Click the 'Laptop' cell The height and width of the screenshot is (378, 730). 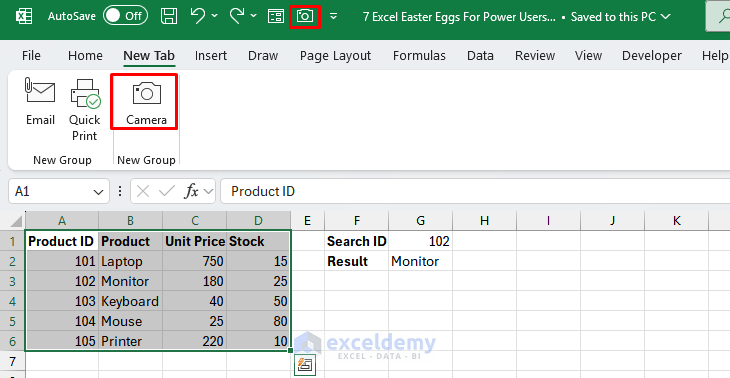(130, 262)
